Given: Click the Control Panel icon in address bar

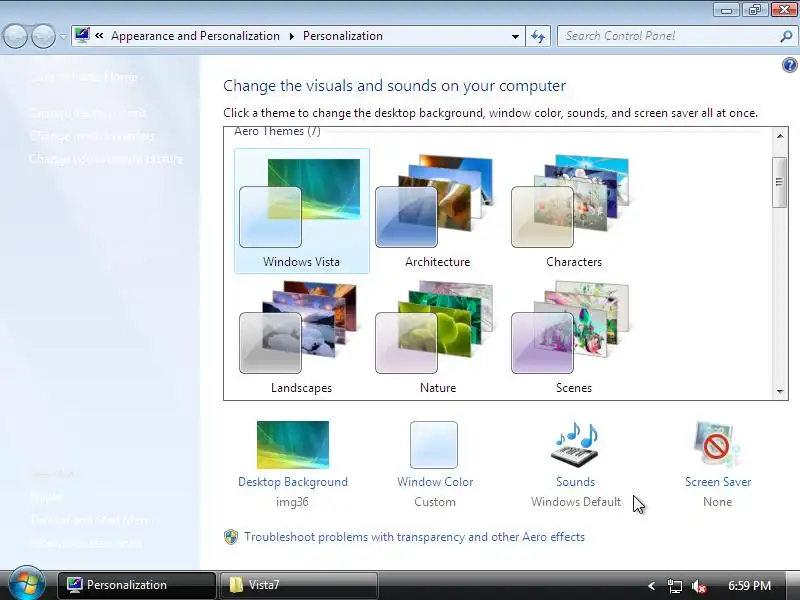Looking at the screenshot, I should 82,36.
